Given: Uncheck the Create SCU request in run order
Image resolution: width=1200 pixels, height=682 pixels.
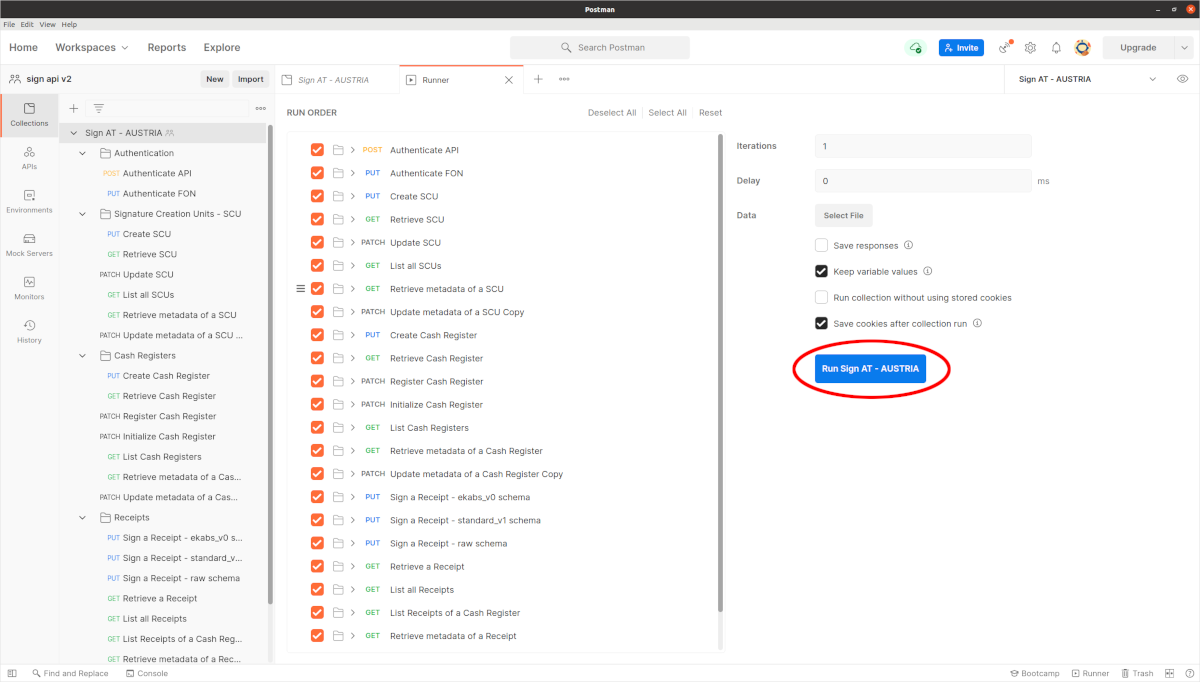Looking at the screenshot, I should (x=317, y=196).
